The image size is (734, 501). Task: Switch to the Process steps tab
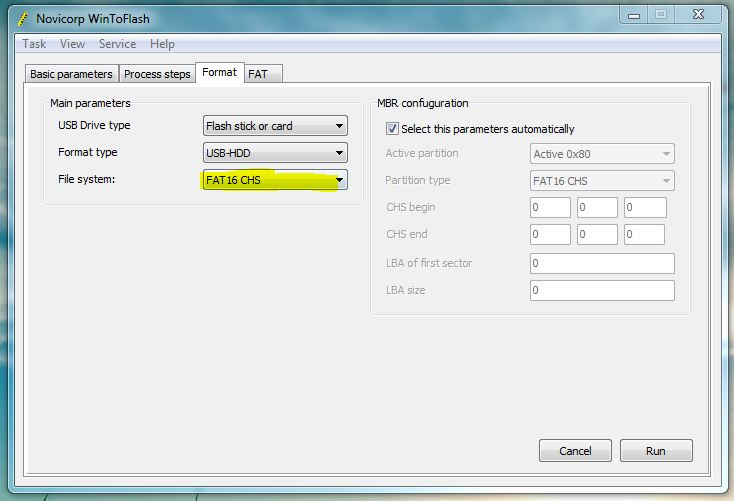point(157,74)
